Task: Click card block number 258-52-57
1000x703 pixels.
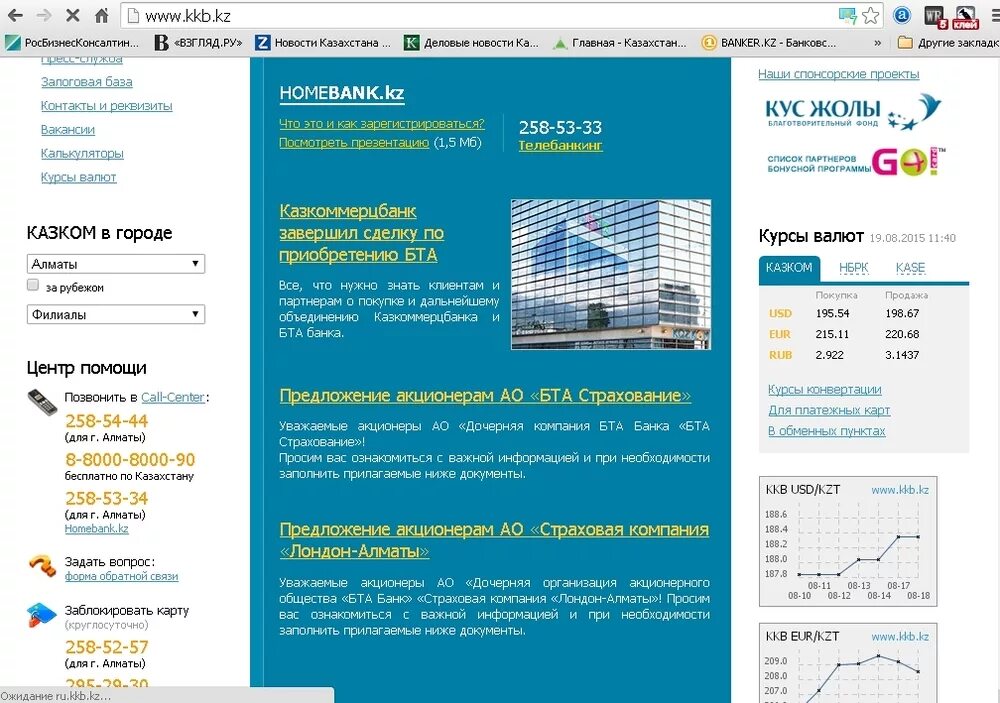Action: (x=107, y=647)
